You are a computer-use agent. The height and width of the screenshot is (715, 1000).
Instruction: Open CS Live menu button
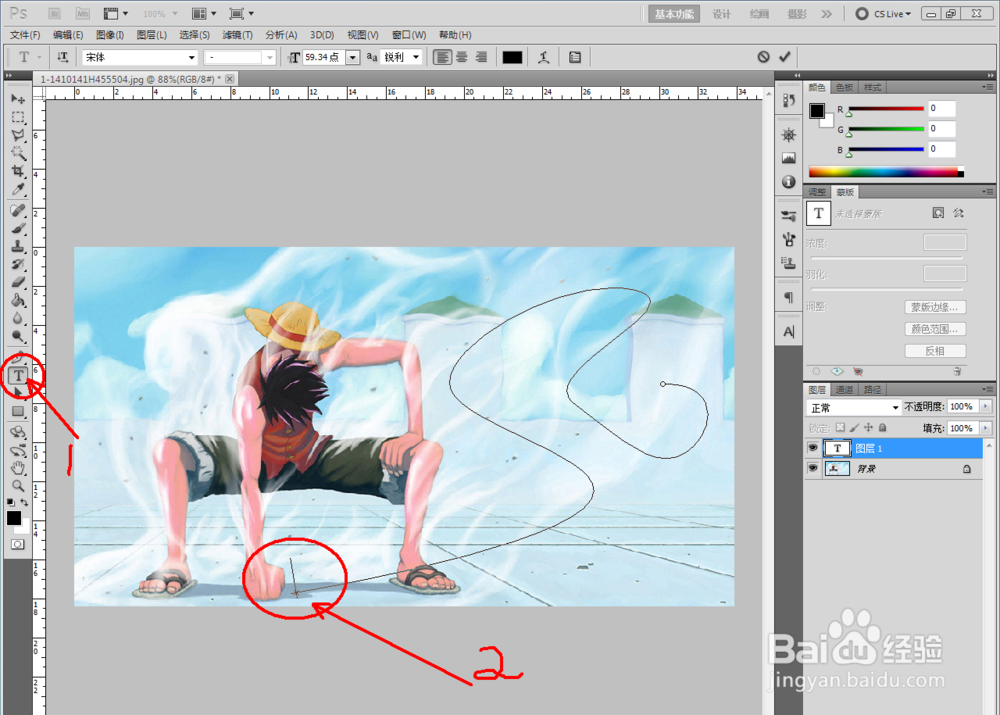[x=885, y=13]
